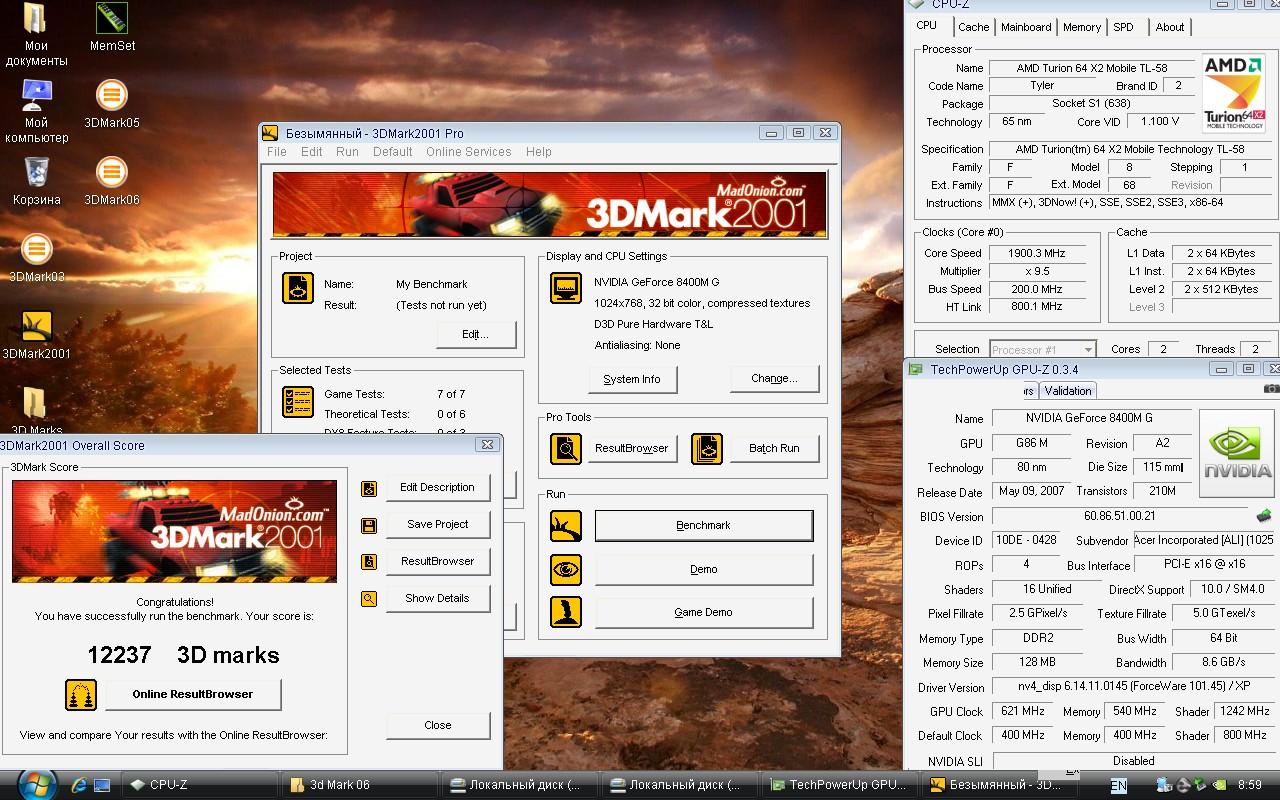Viewport: 1280px width, 800px height.
Task: Open the Edit menu in 3DMark2001
Action: [x=312, y=152]
